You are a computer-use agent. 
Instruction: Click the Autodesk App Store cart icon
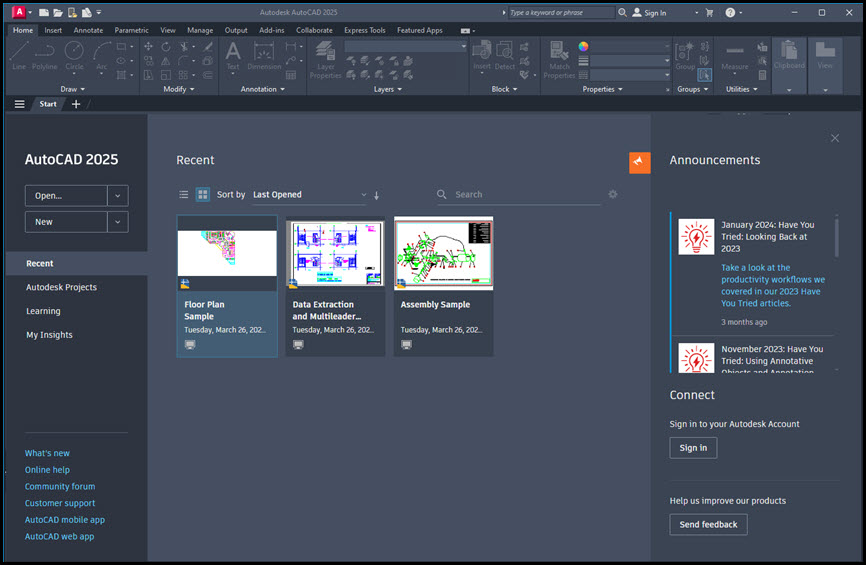(x=710, y=13)
